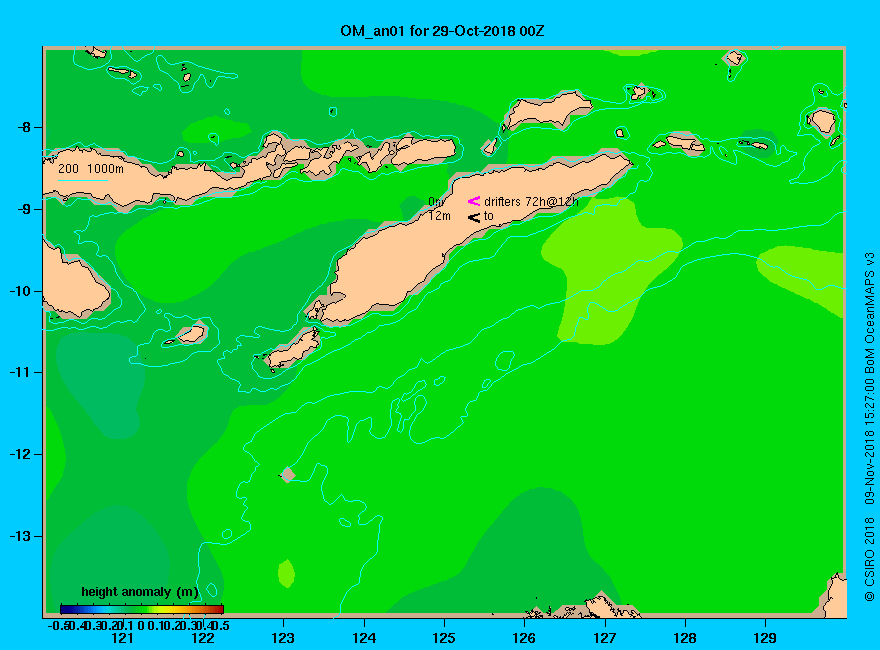Click the small diamond-shaped reef near latitude -12
Screen dimensions: 880x650
tap(288, 475)
